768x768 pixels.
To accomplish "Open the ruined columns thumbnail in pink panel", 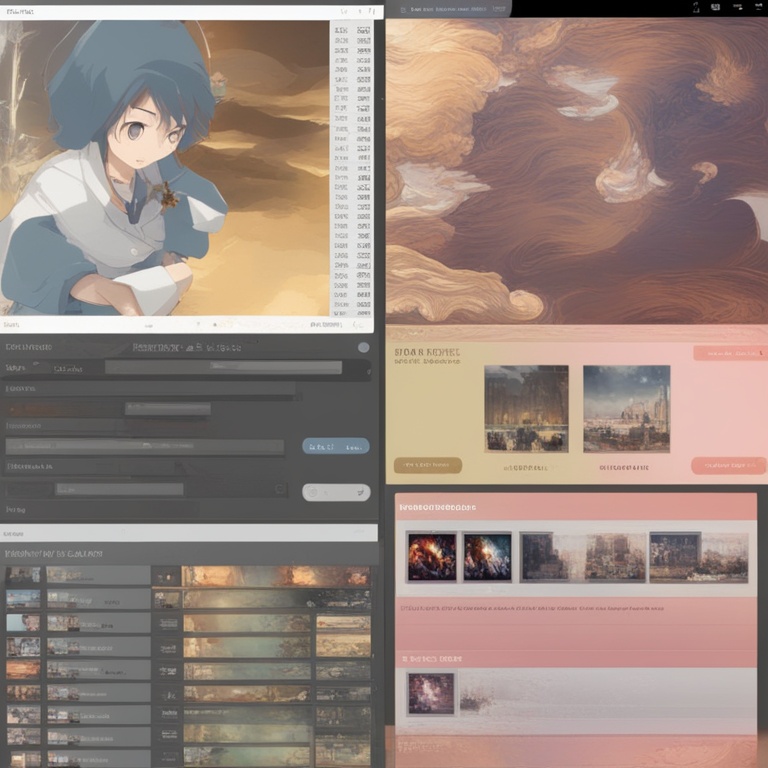I will (527, 408).
